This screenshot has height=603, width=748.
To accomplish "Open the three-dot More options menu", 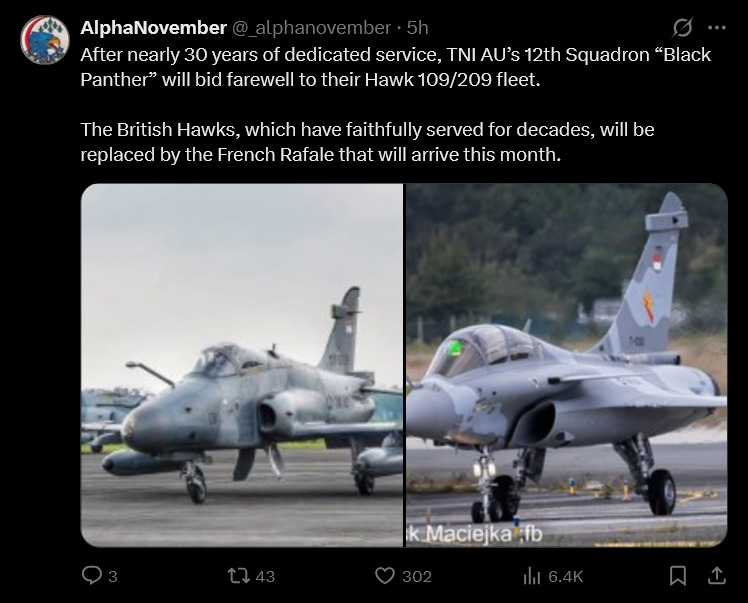I will [x=716, y=27].
